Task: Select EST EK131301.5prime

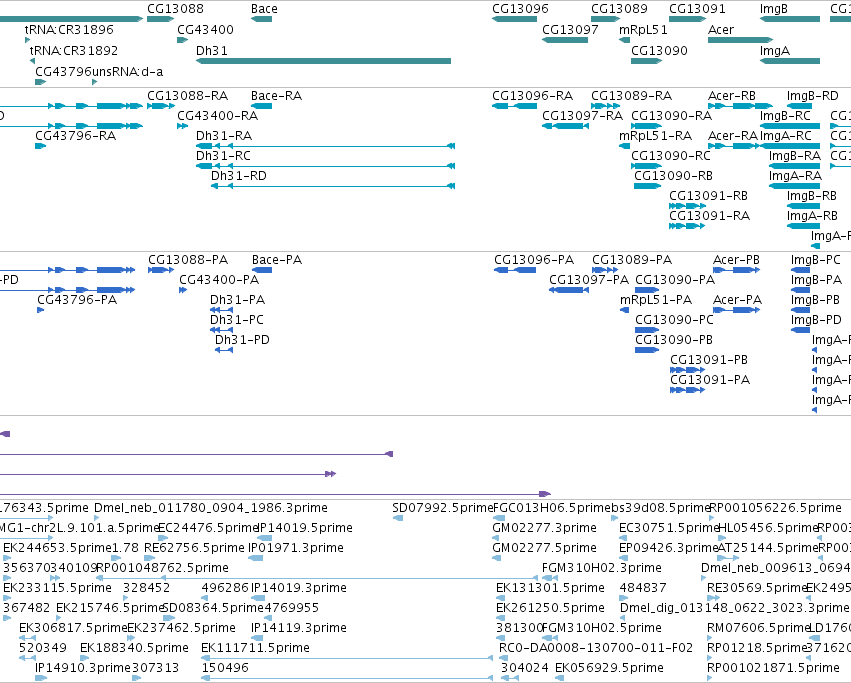Action: click(550, 589)
